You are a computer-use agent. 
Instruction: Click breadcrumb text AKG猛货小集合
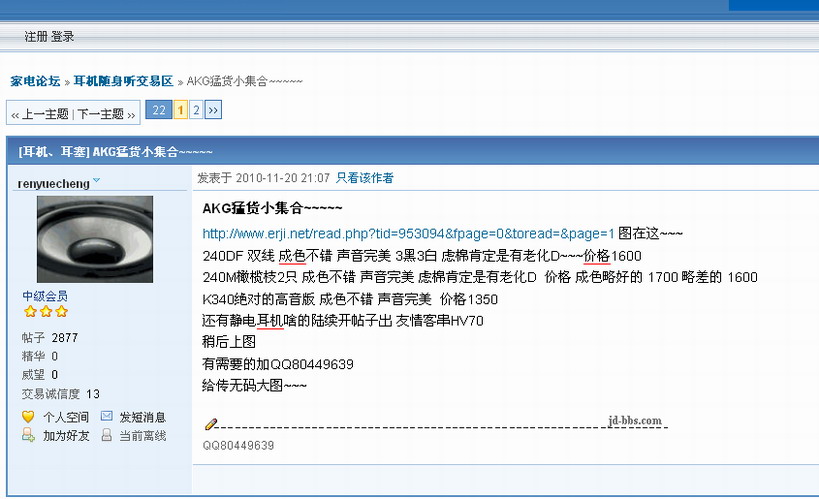(x=244, y=81)
